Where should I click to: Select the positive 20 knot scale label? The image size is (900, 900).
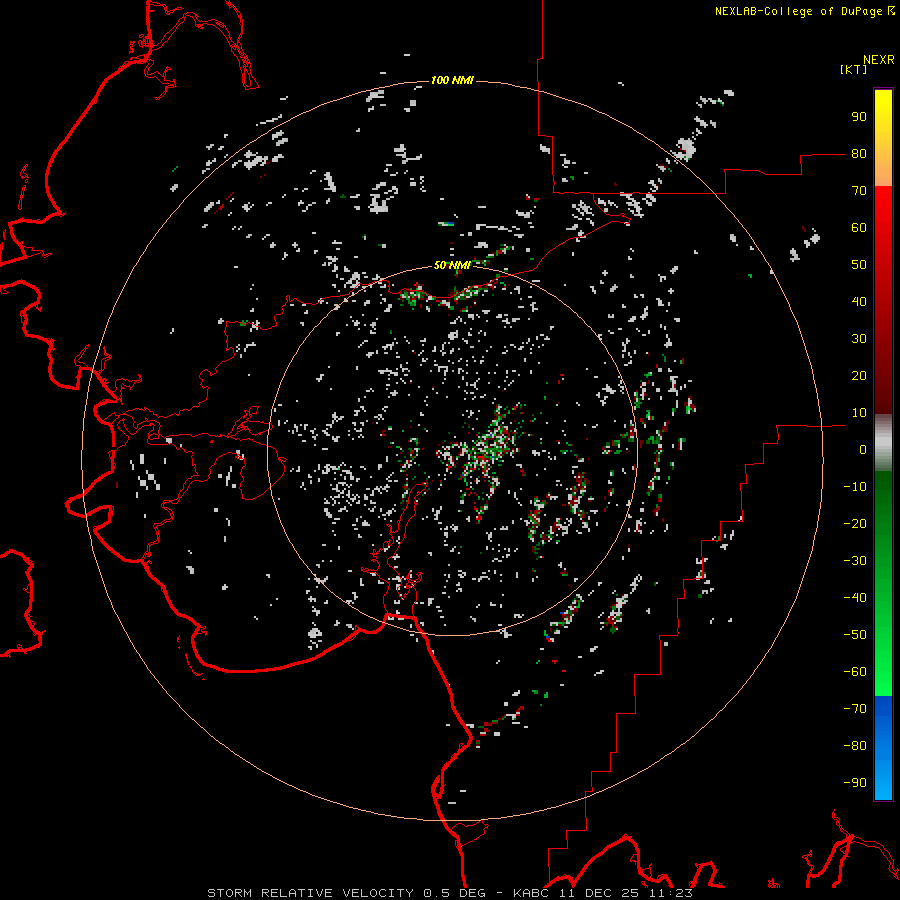859,376
